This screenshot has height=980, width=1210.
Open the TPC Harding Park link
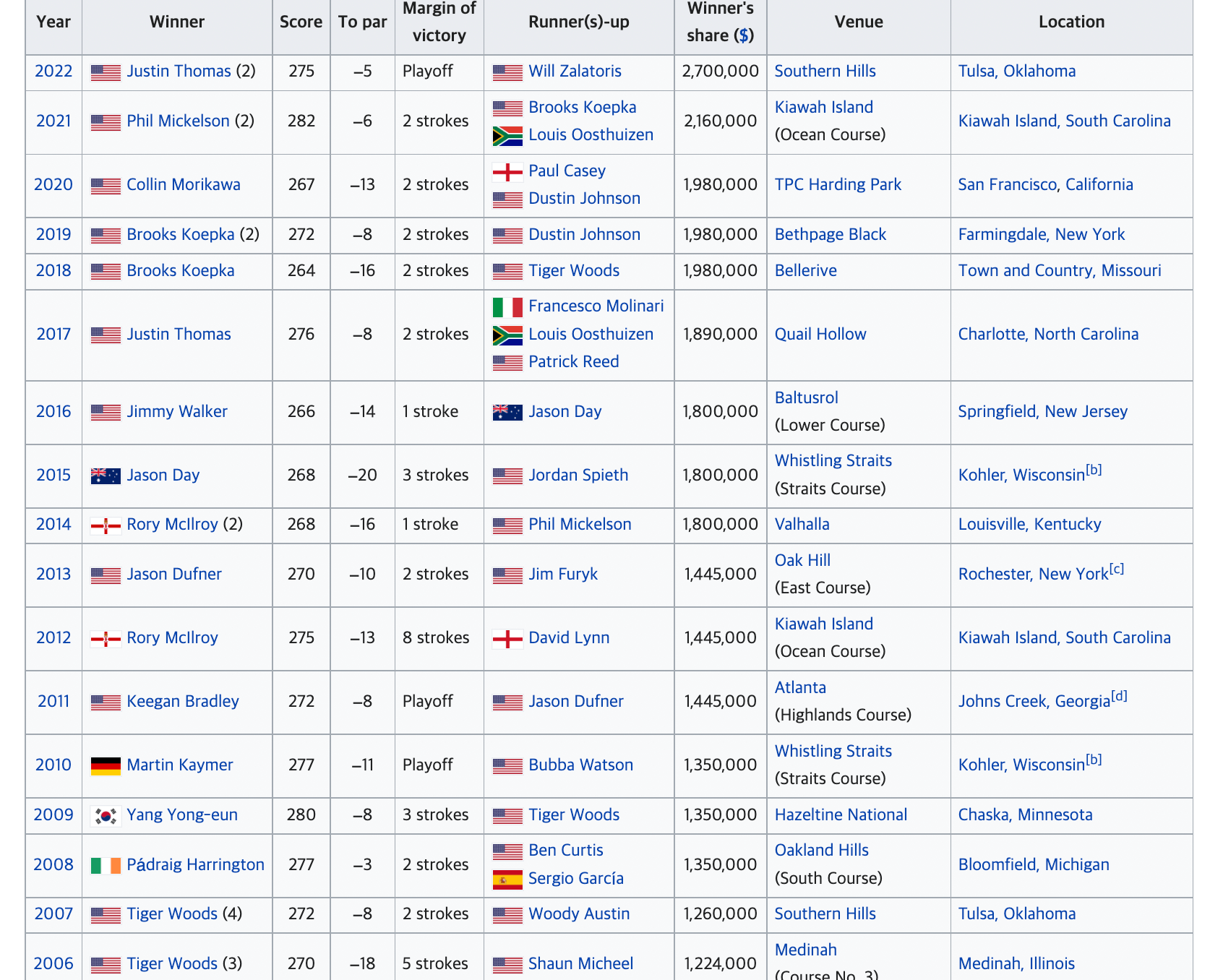click(838, 184)
